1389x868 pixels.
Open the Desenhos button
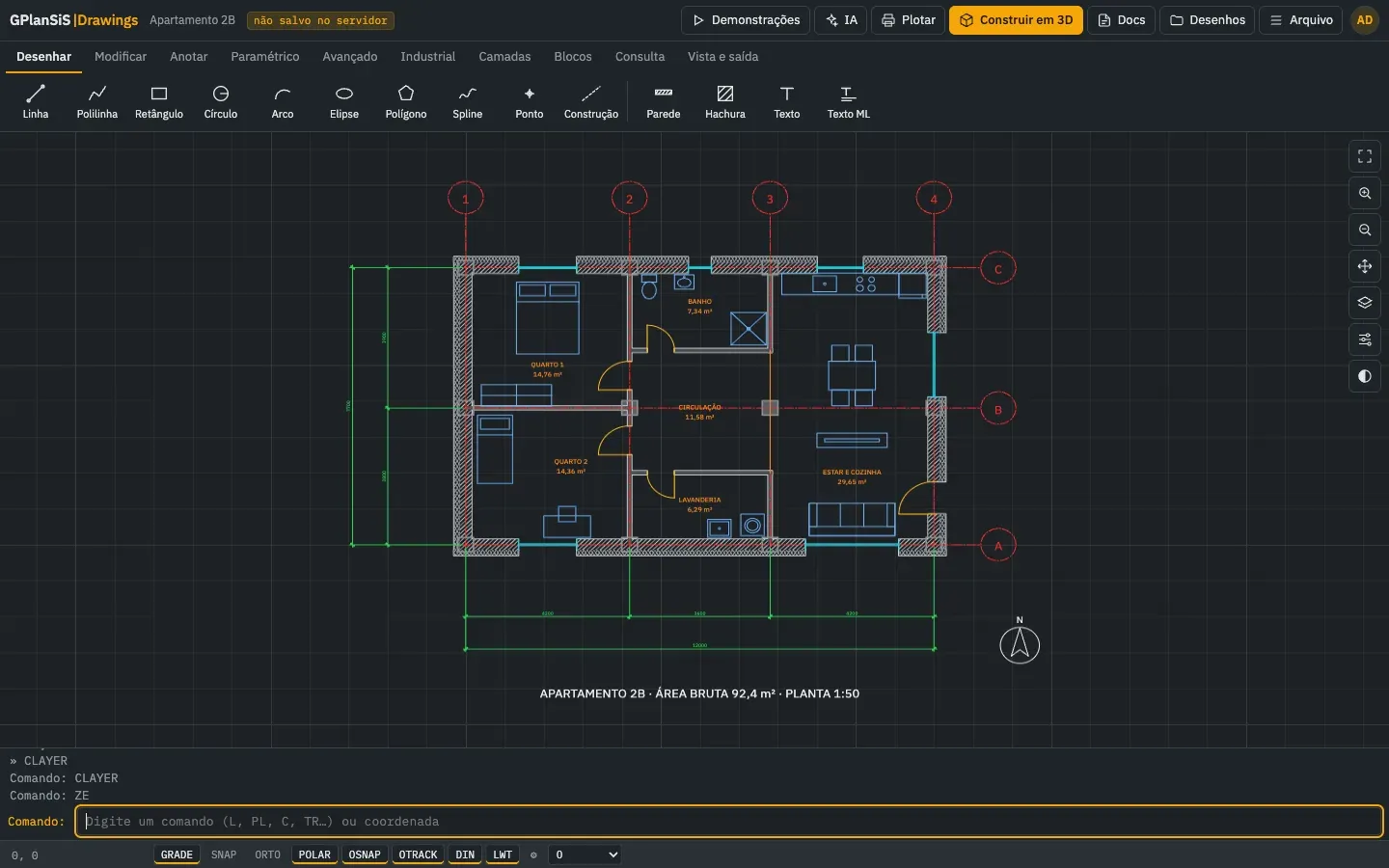[1208, 20]
